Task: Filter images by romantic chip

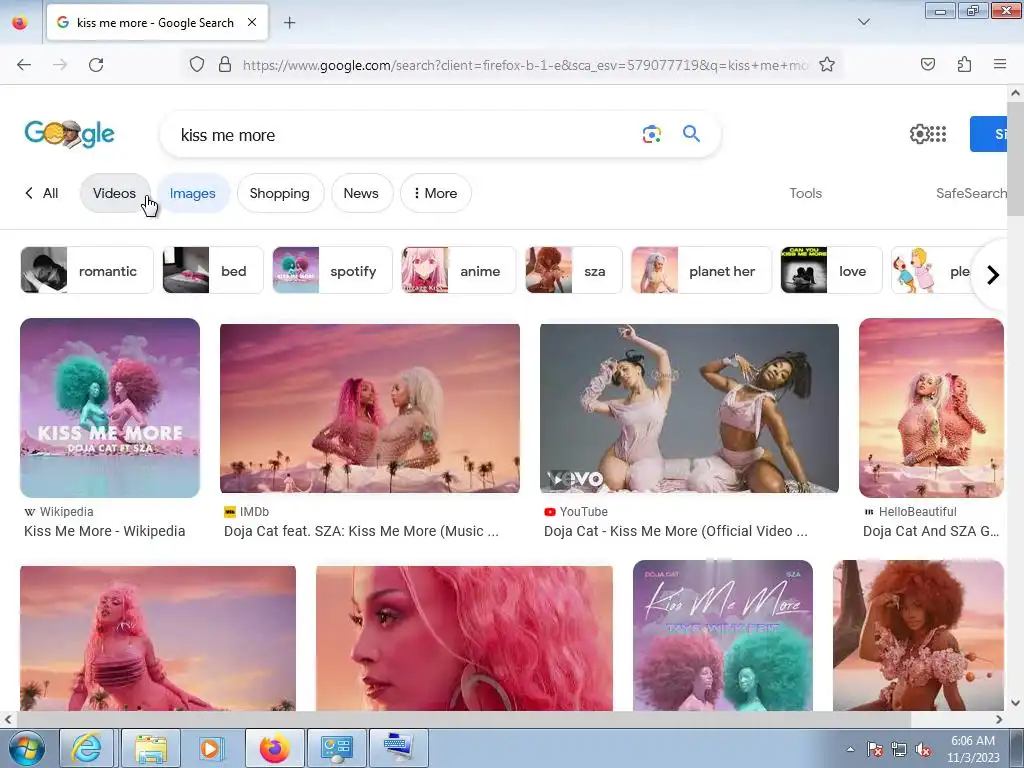Action: [87, 270]
